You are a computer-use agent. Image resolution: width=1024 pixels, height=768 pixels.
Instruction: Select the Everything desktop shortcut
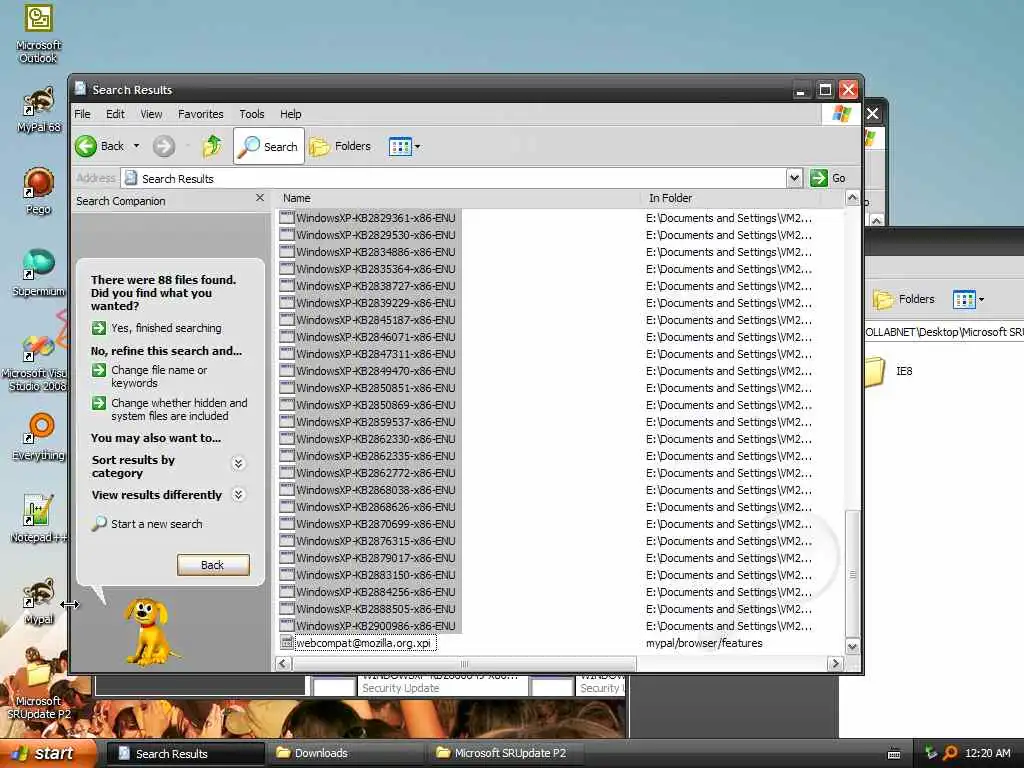point(39,436)
